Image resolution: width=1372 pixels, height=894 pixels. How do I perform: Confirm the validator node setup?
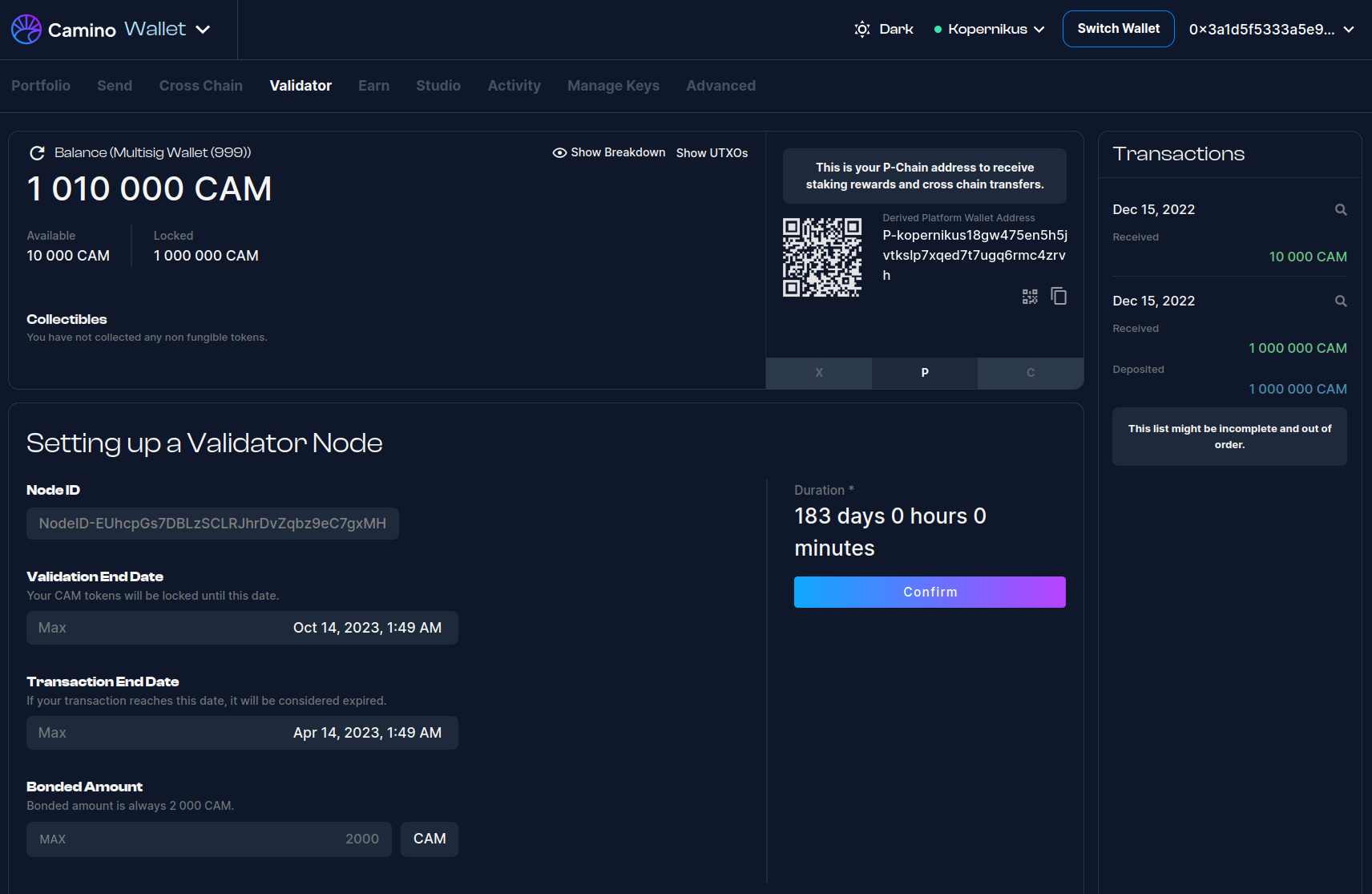[930, 593]
